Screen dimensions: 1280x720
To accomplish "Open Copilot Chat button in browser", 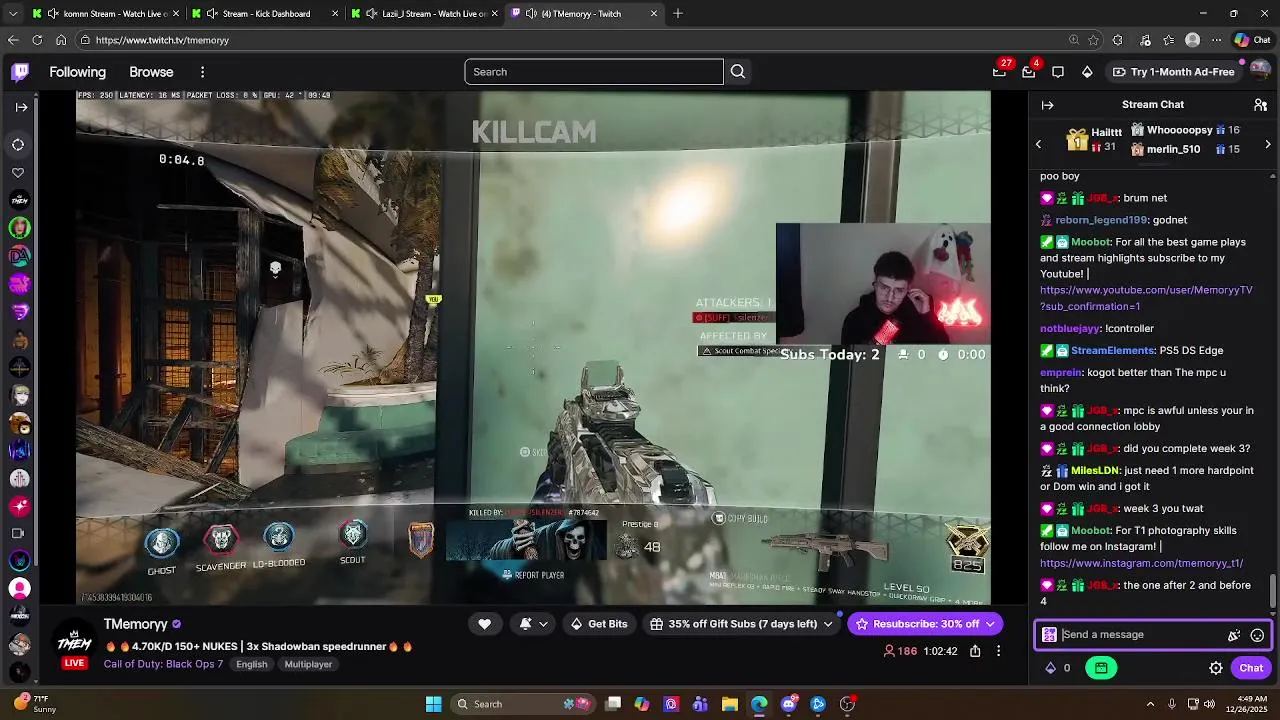I will click(1252, 40).
